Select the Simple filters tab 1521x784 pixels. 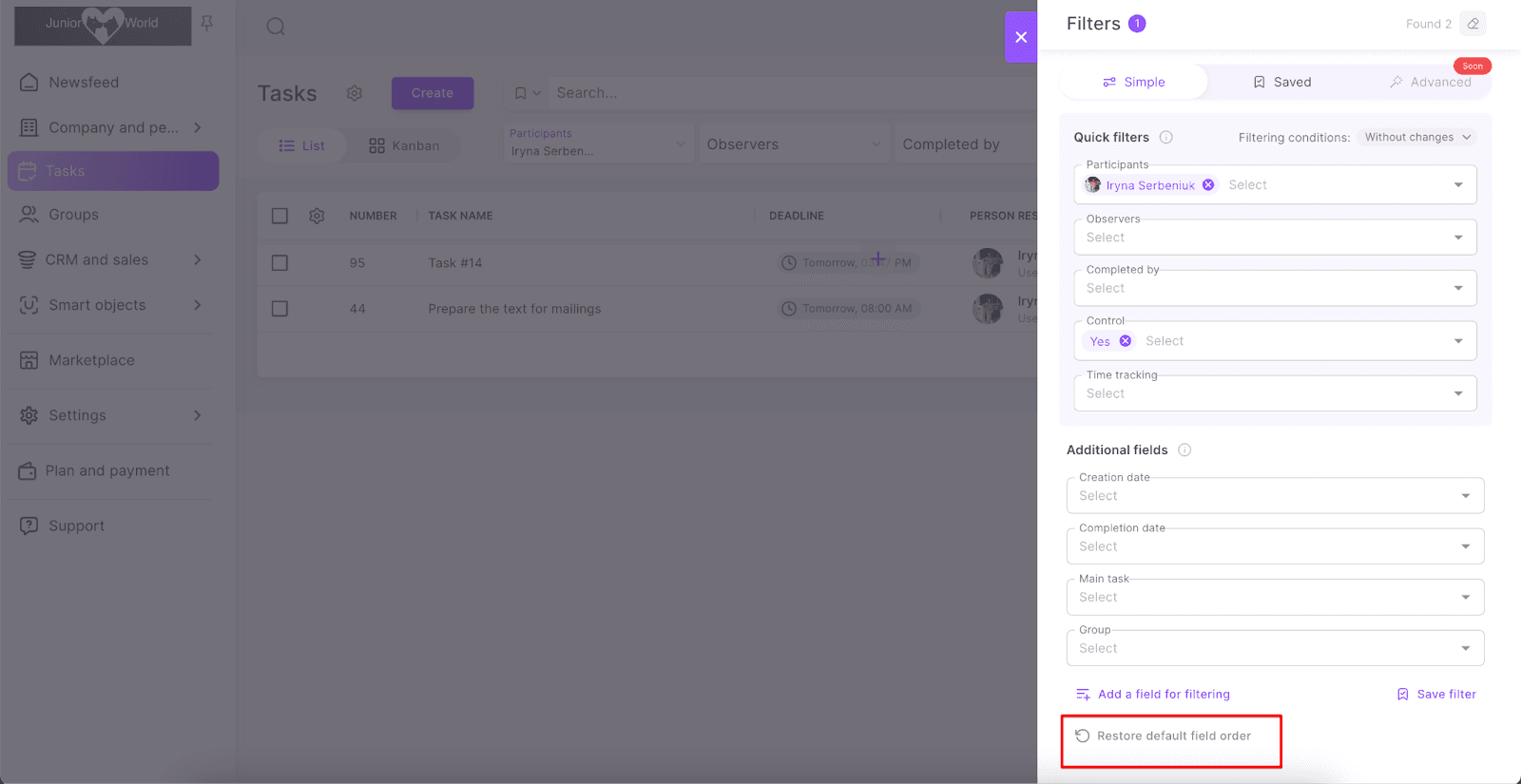click(x=1133, y=83)
